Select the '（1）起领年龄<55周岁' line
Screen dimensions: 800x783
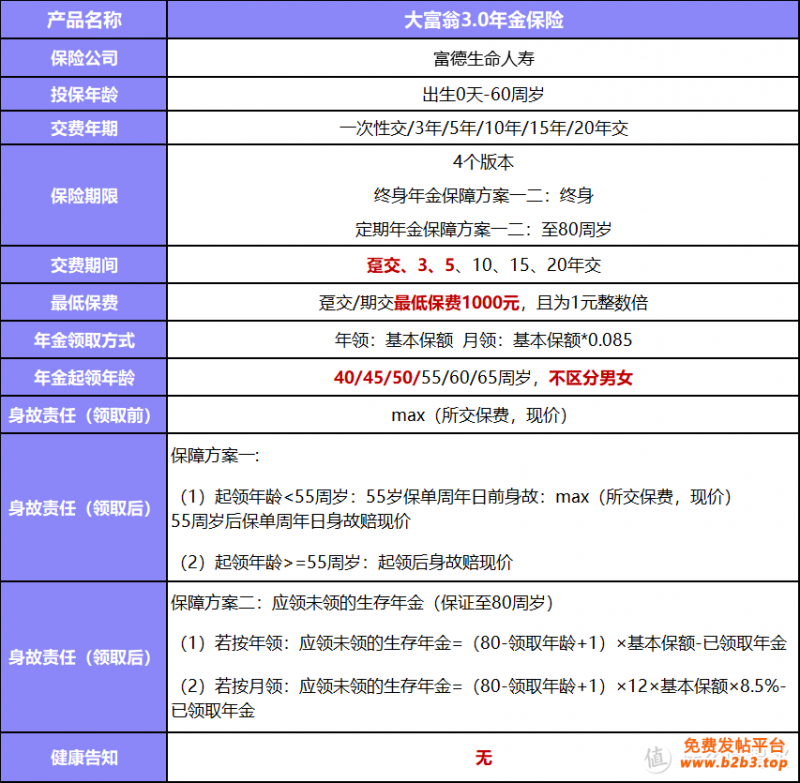pyautogui.click(x=455, y=496)
